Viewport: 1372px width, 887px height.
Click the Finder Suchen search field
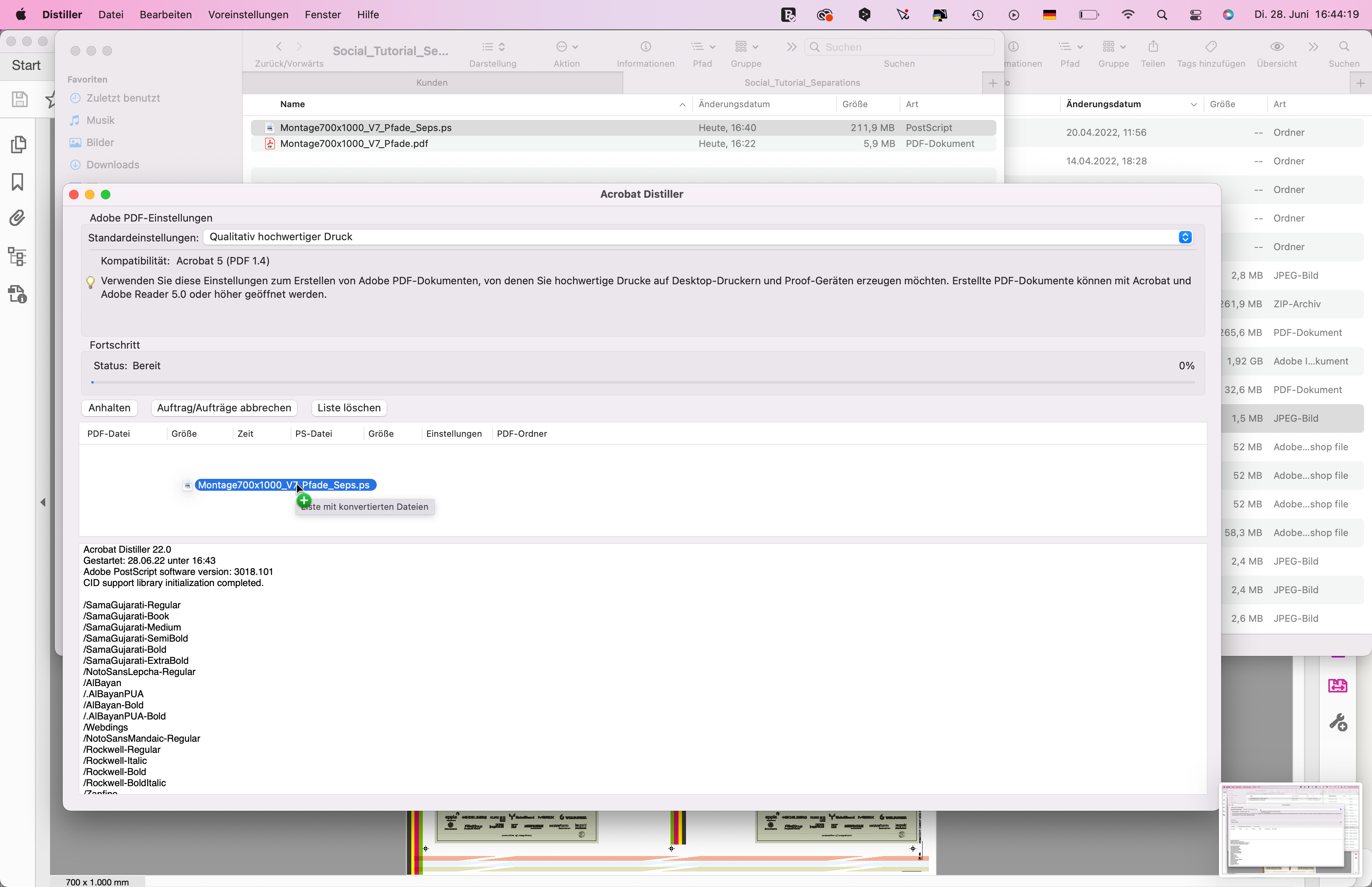tap(899, 47)
